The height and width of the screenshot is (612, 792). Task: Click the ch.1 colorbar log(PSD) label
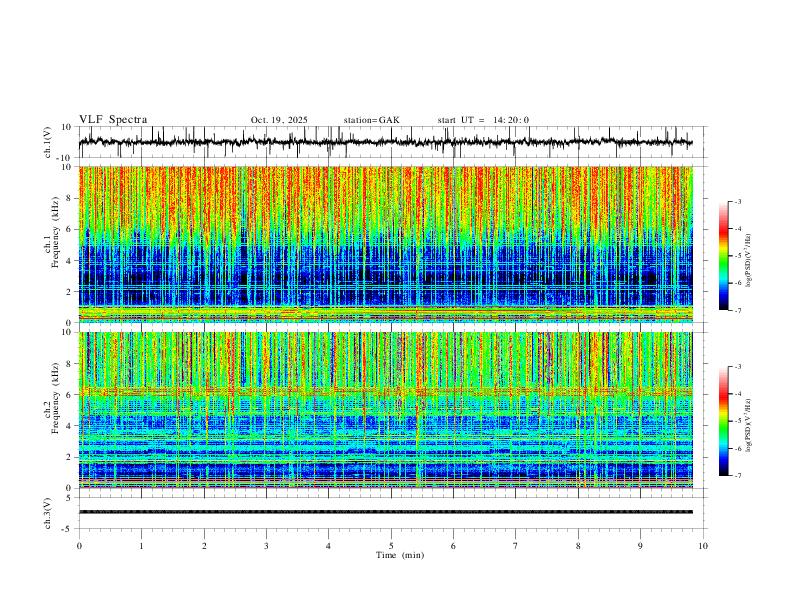coord(748,261)
